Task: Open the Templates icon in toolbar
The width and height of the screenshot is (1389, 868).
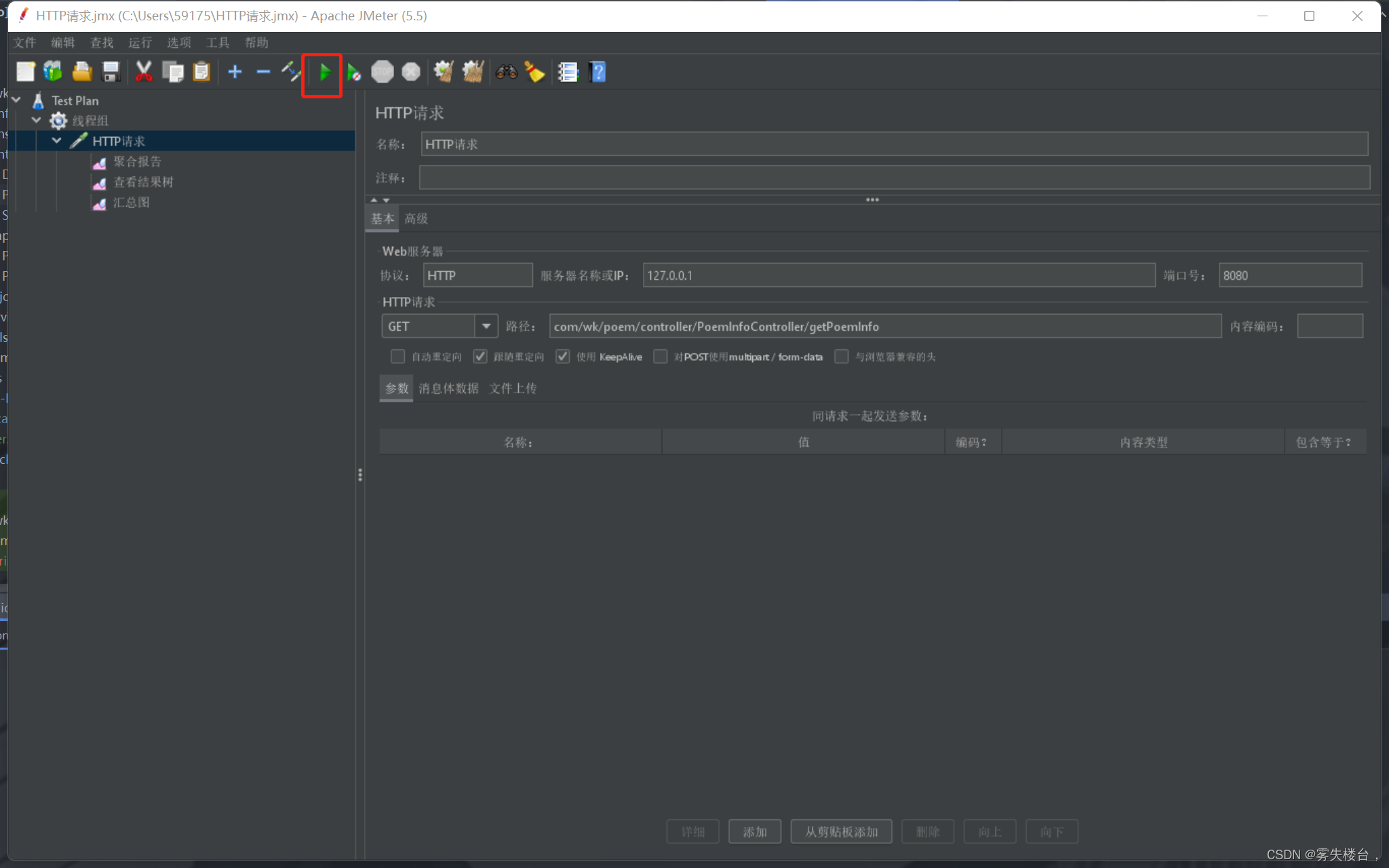Action: [x=53, y=71]
